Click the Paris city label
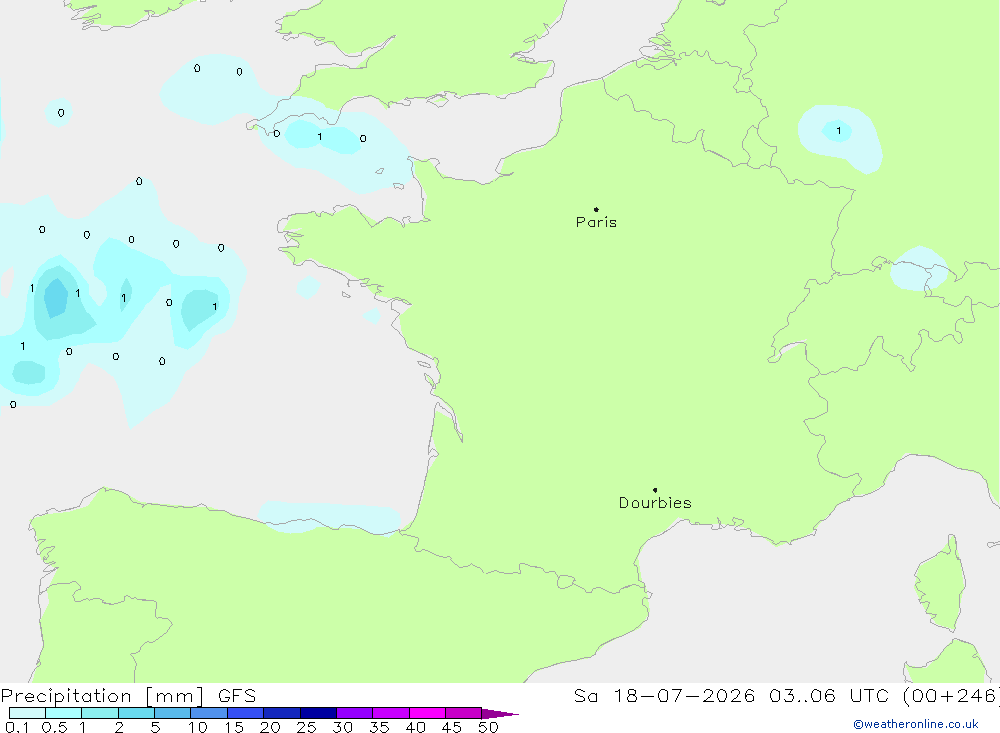Viewport: 1000px width, 733px height. pyautogui.click(x=596, y=222)
